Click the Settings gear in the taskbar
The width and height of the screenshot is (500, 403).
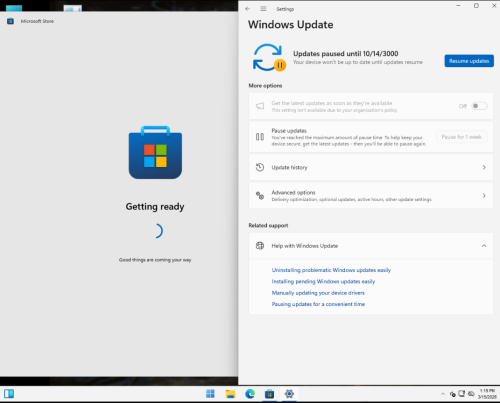289,394
